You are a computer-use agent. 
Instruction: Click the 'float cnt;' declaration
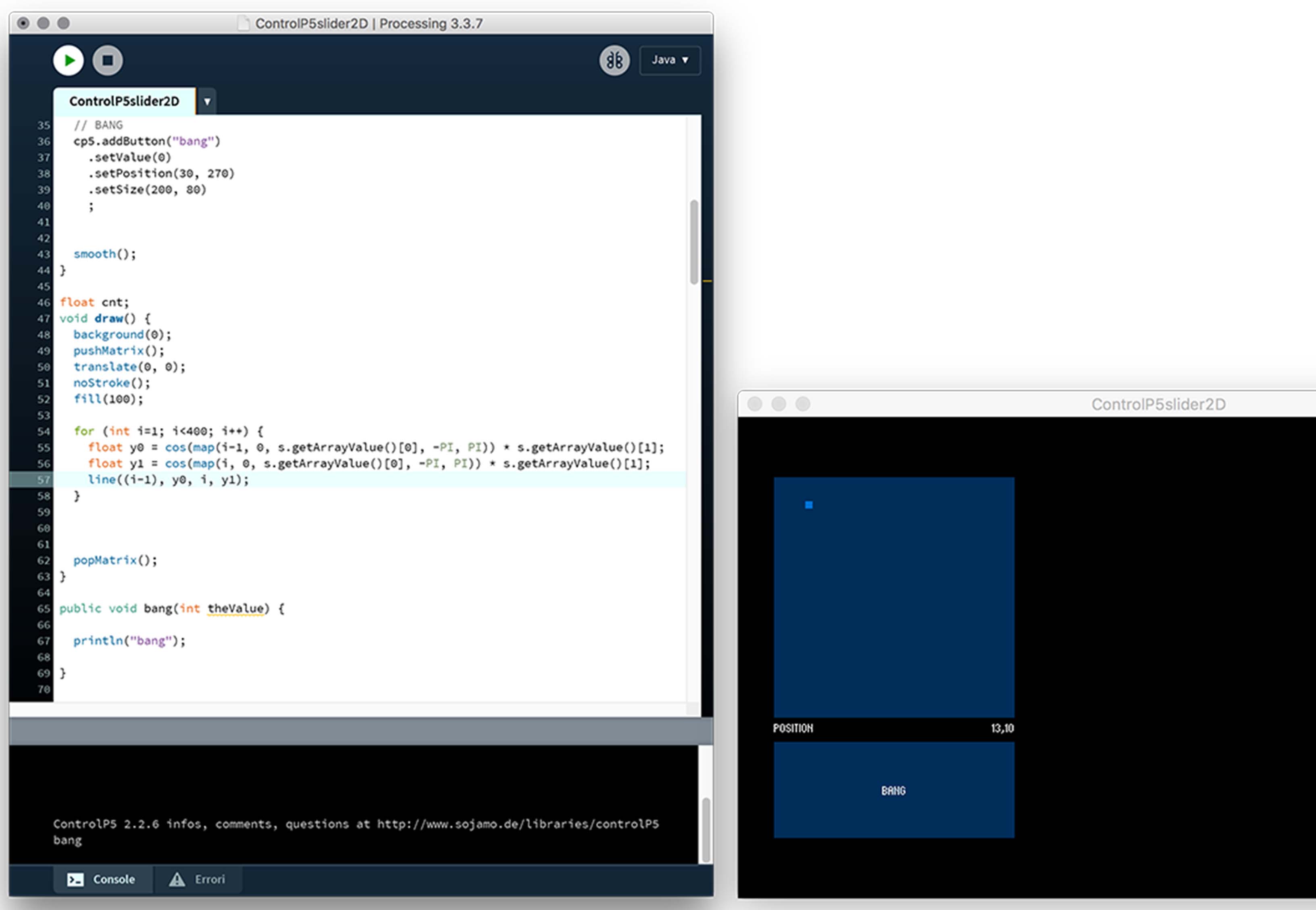(x=95, y=302)
